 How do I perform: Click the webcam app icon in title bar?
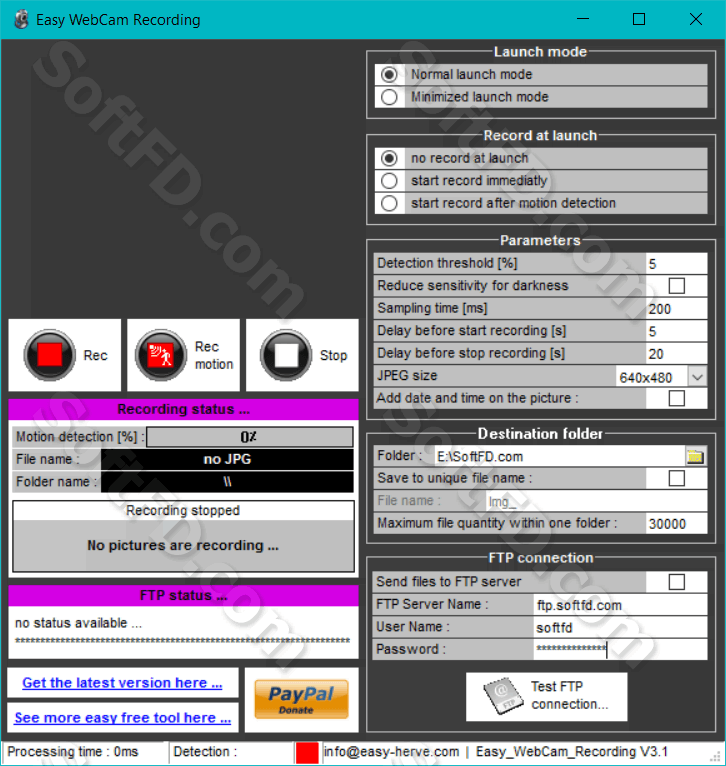click(21, 20)
